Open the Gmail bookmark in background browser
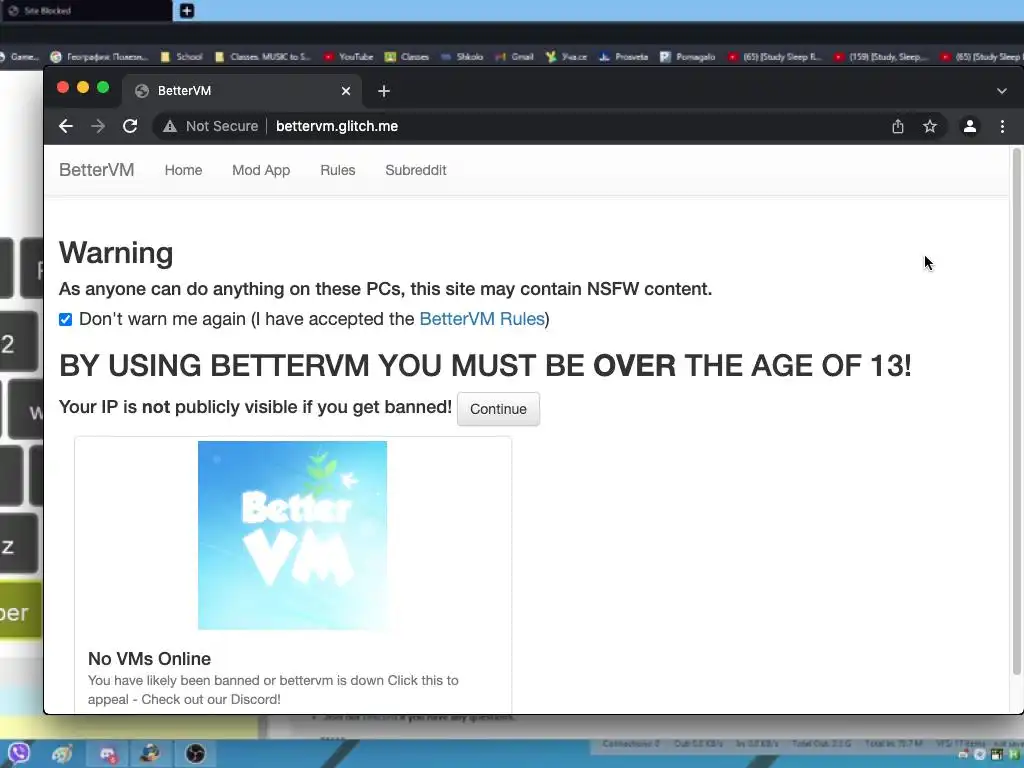The height and width of the screenshot is (768, 1024). pos(515,57)
